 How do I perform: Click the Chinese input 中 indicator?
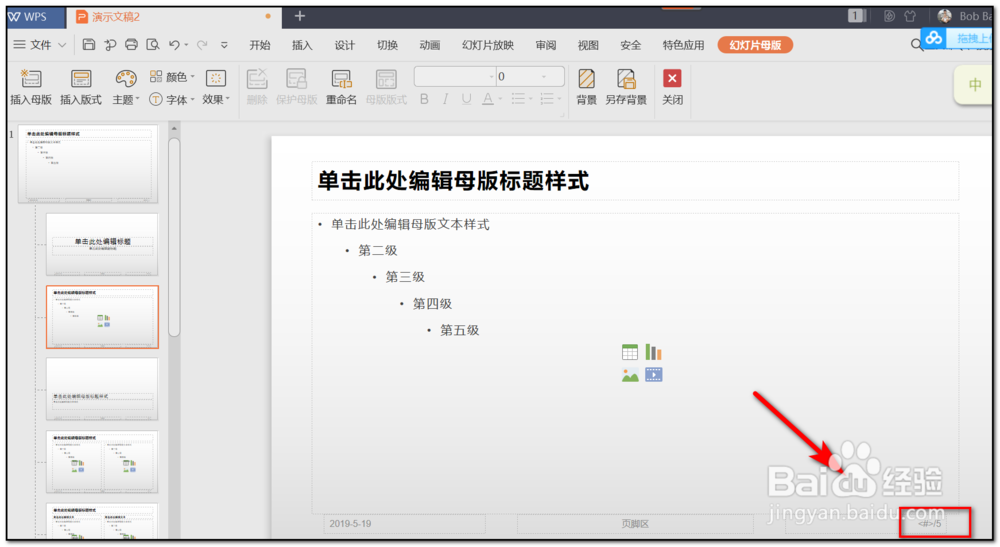pos(974,85)
